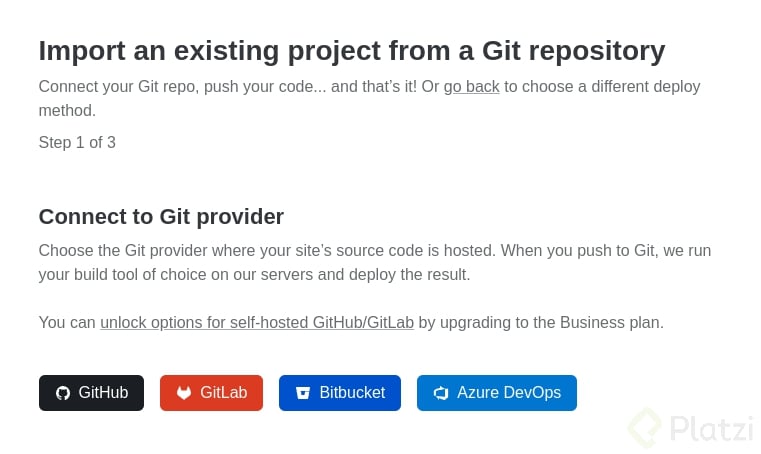Click the Azure DevOps logo icon
This screenshot has height=454, width=761.
tap(441, 393)
